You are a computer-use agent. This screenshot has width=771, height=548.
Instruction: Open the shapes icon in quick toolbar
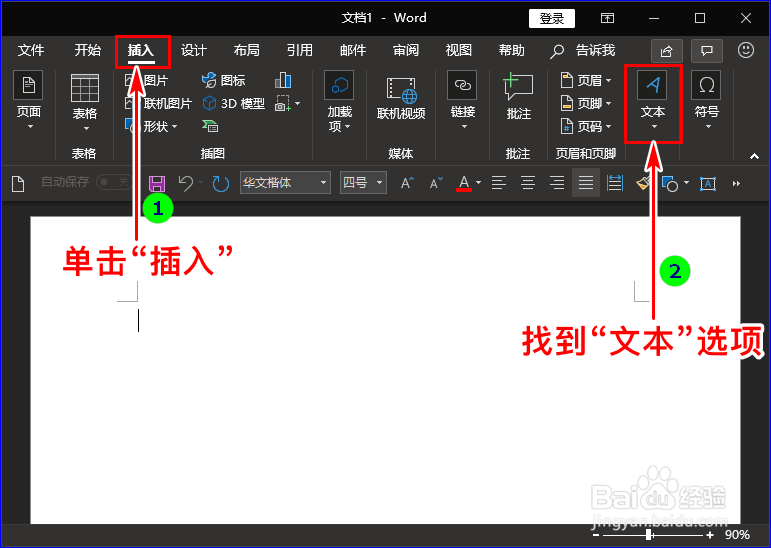point(671,183)
